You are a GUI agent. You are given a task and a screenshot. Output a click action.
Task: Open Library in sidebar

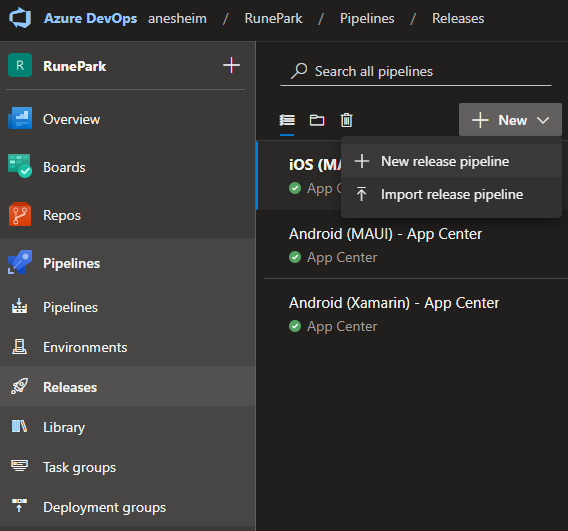tap(64, 427)
